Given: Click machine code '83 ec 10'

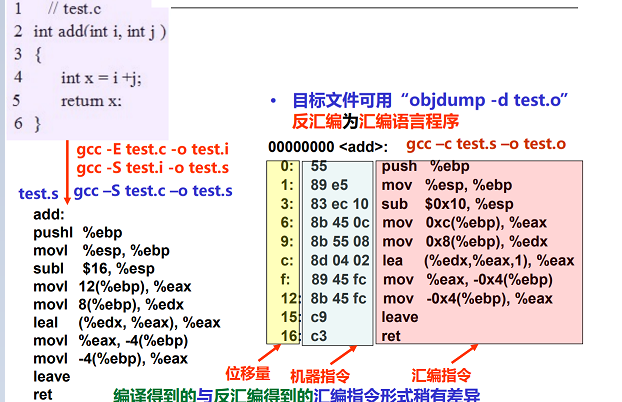Looking at the screenshot, I should tap(340, 204).
